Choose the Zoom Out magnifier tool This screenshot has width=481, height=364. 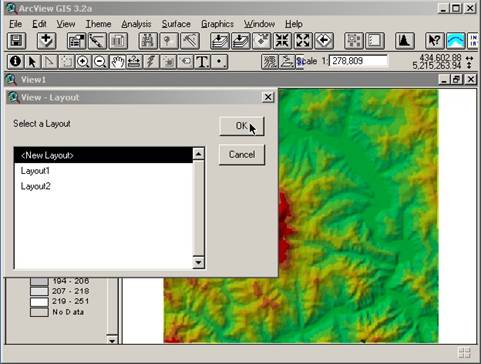pos(100,62)
